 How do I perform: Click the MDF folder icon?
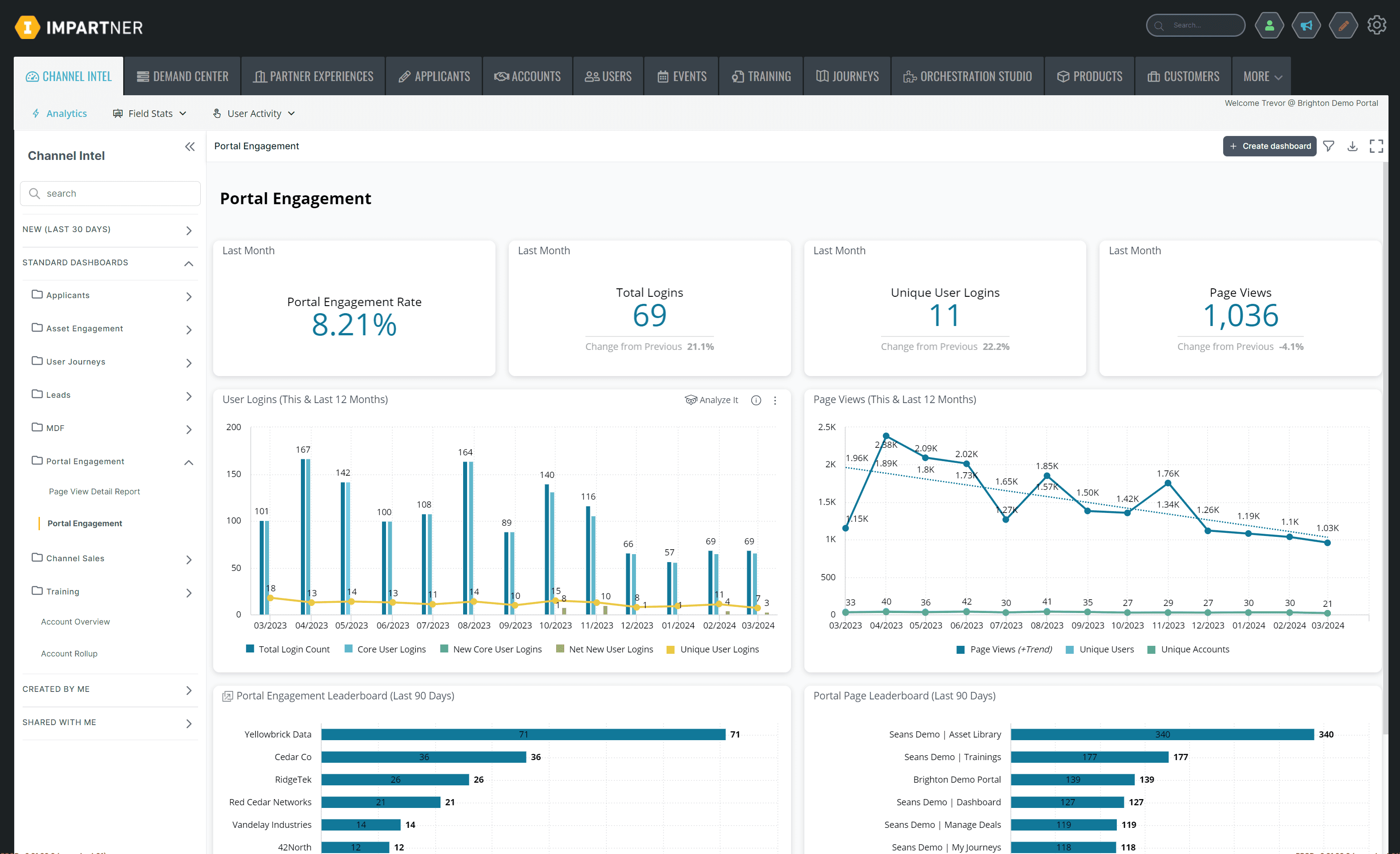pos(37,427)
